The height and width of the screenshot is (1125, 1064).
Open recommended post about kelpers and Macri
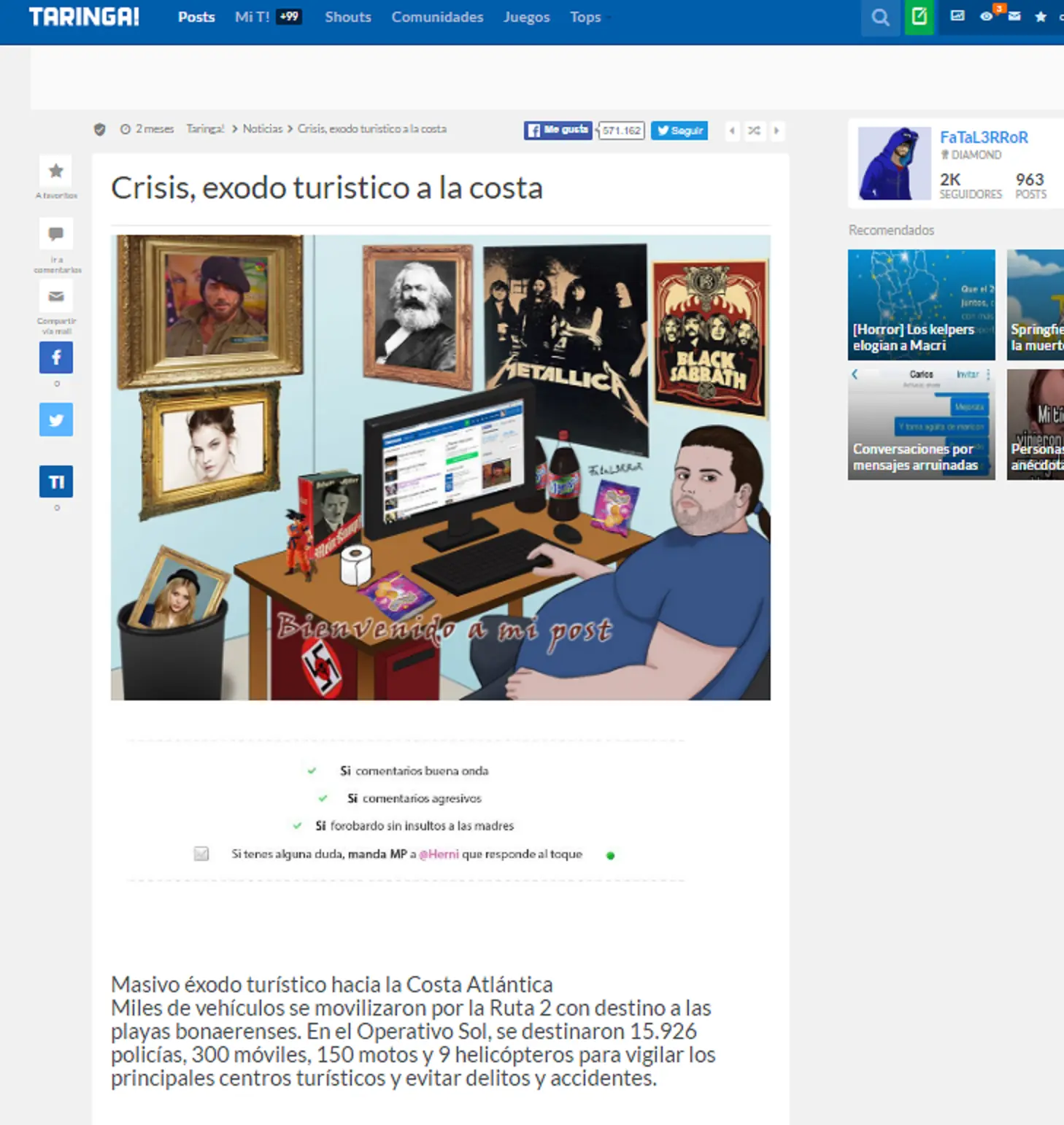(921, 305)
